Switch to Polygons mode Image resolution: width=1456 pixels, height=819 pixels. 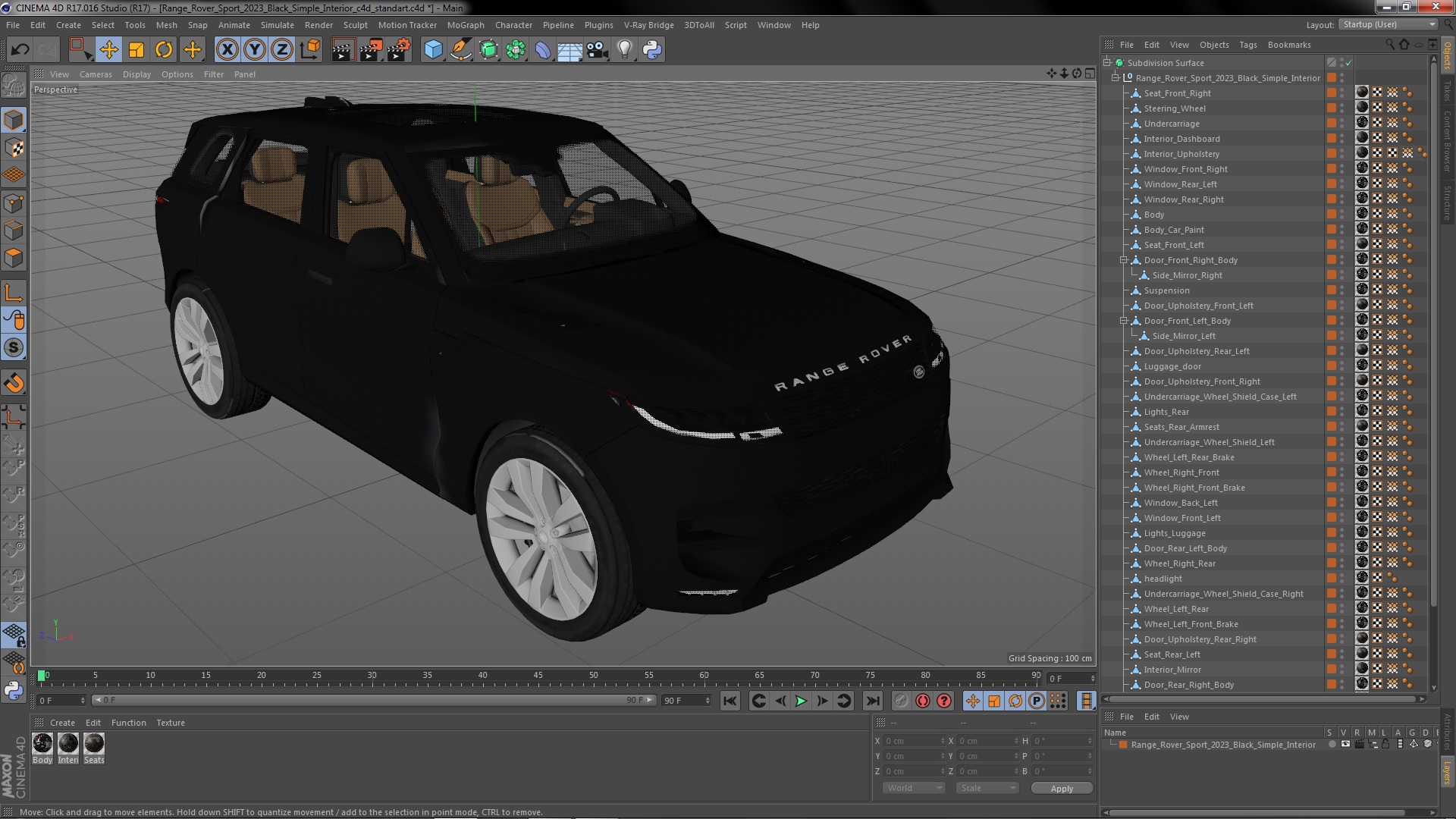click(x=14, y=257)
